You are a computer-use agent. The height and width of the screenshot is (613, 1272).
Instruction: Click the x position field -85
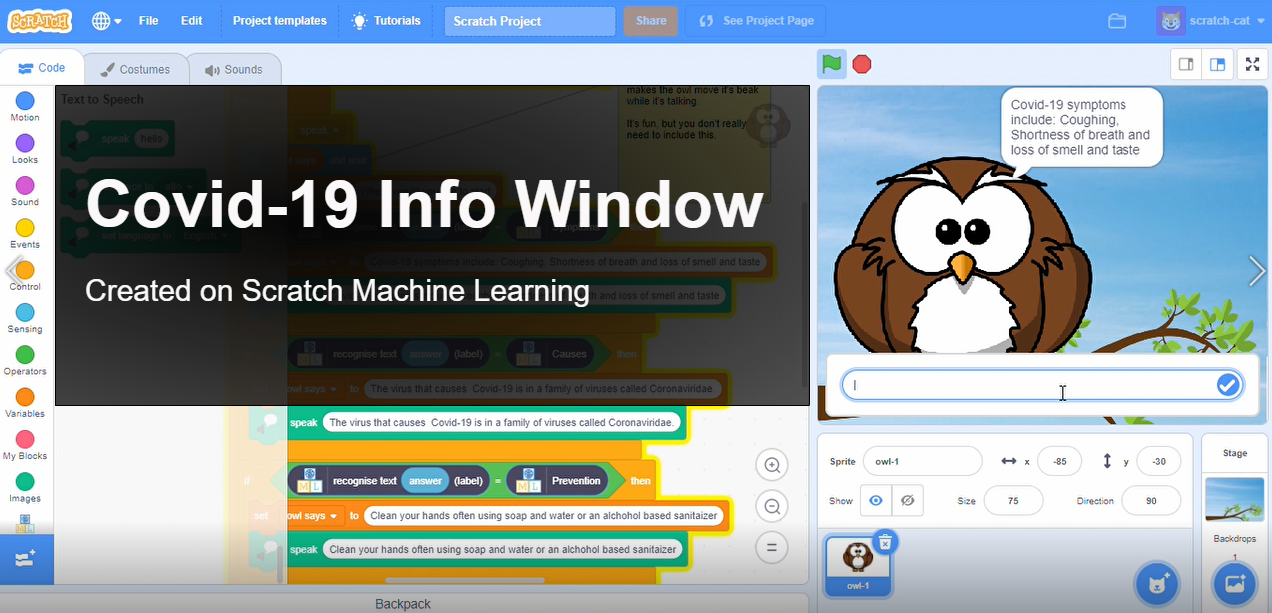tap(1059, 461)
